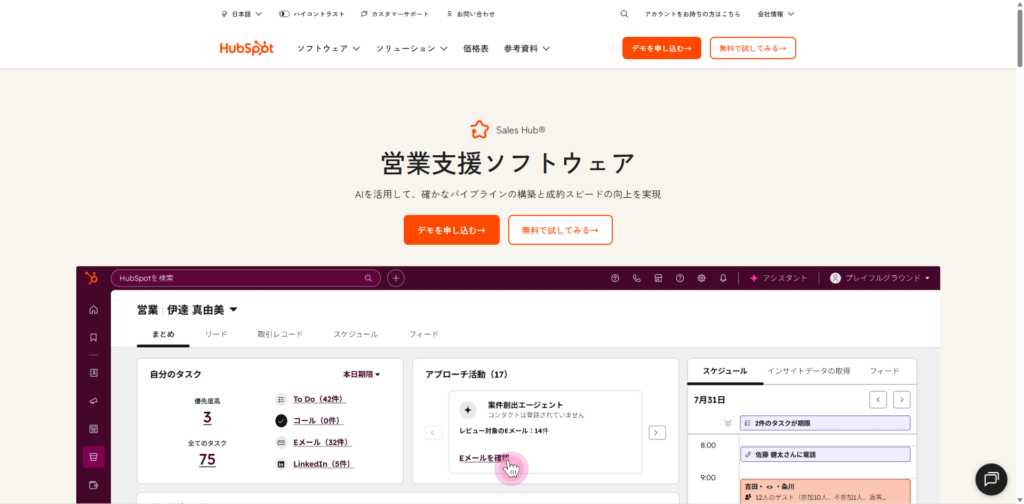
Task: Open the フィード tab beside 取引レコード
Action: tap(424, 334)
